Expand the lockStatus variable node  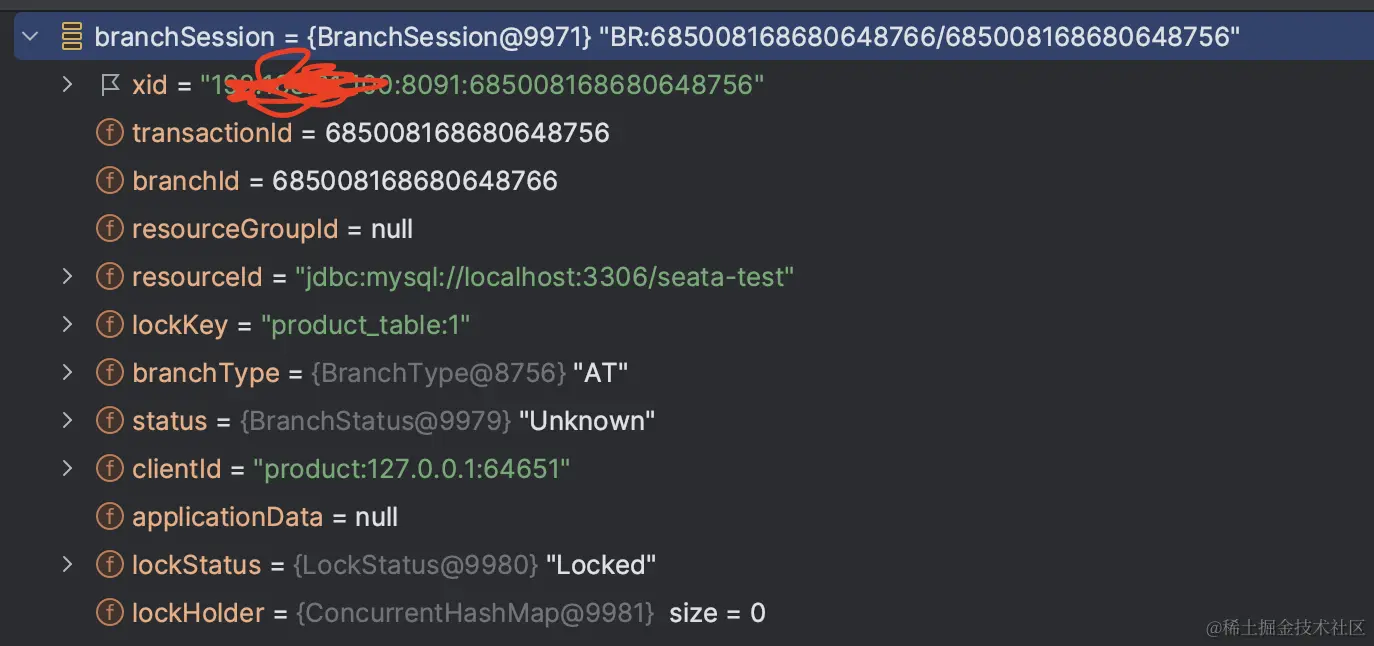67,564
